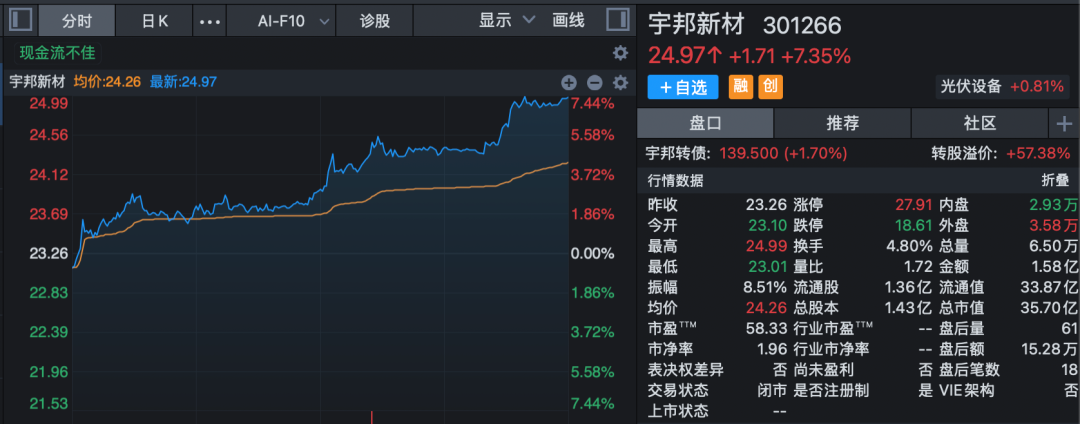The width and height of the screenshot is (1080, 424).
Task: Open the more options ellipsis
Action: pyautogui.click(x=209, y=21)
